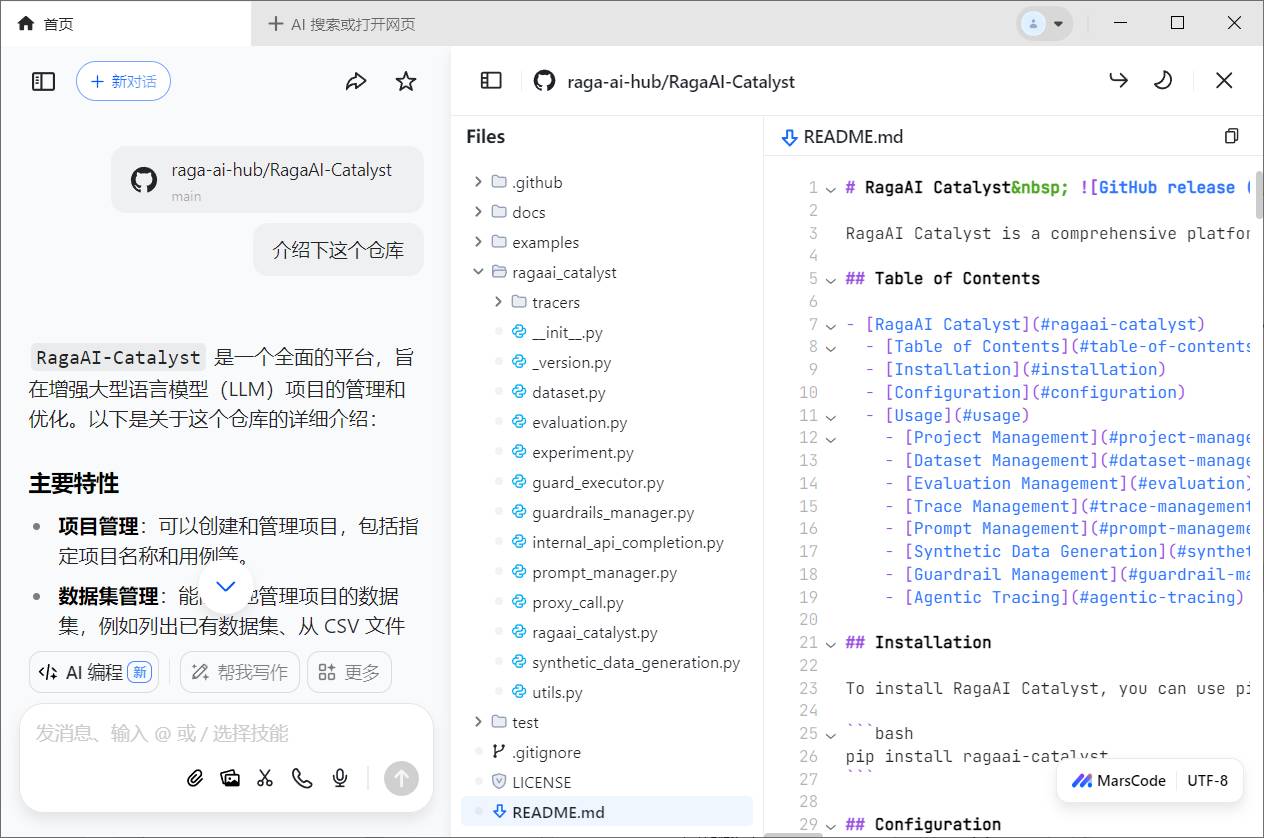Screen dimensions: 1264x838
Task: Open raga-ai-hub/RagaAI-Catalyst repository card in chat
Action: (267, 180)
